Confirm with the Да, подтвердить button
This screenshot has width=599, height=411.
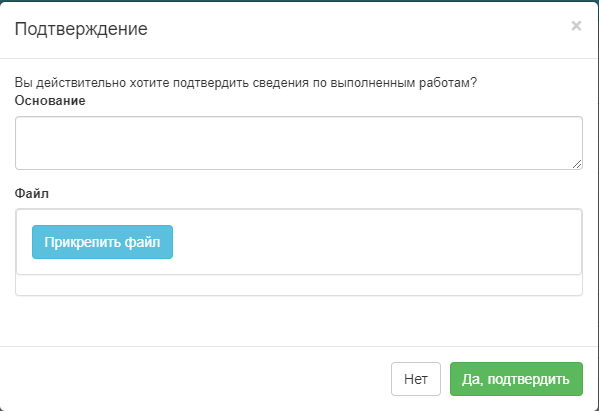516,379
